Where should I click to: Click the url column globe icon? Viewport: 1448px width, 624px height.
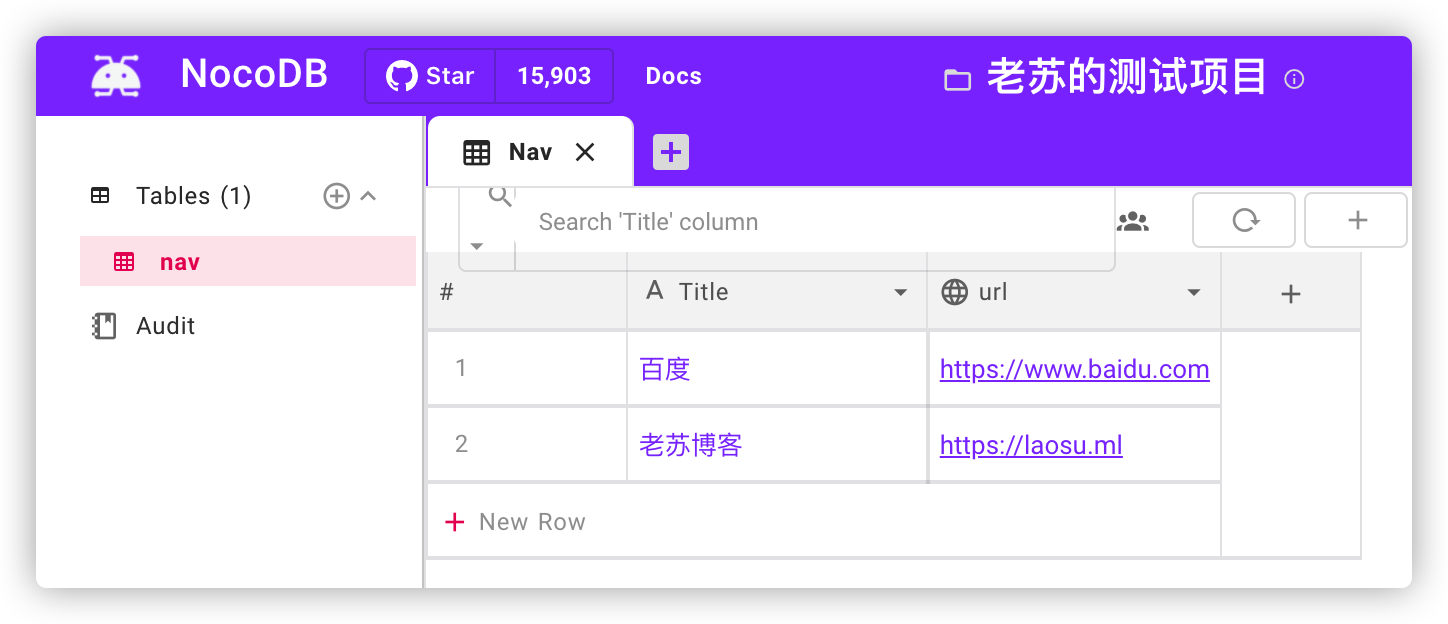955,292
